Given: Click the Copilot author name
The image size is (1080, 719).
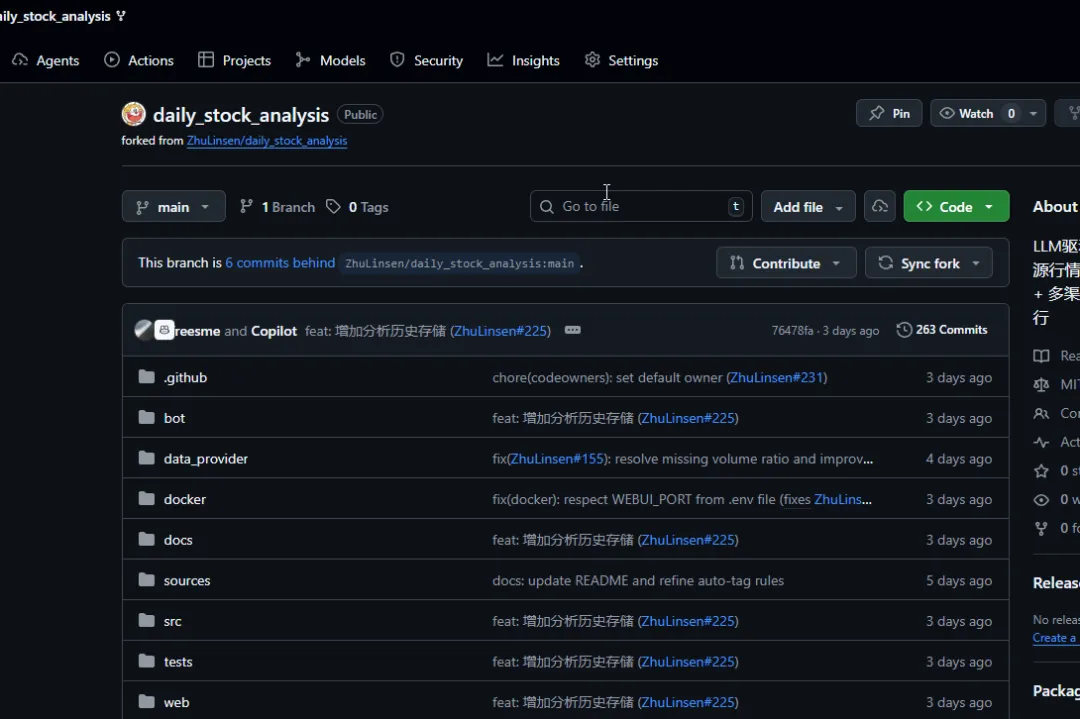Looking at the screenshot, I should coord(273,331).
